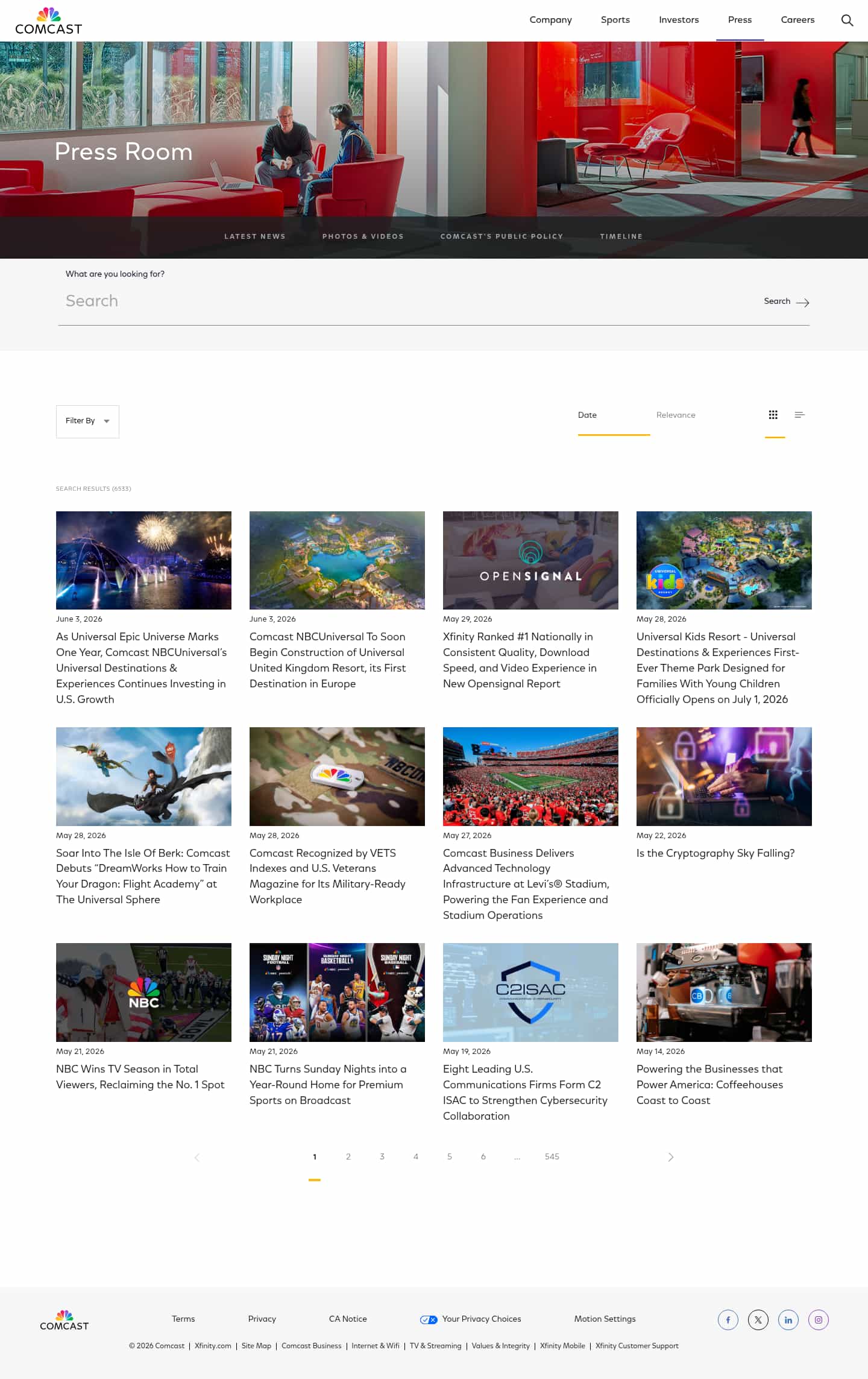This screenshot has height=1379, width=868.
Task: Go to previous results page arrow
Action: click(197, 1157)
